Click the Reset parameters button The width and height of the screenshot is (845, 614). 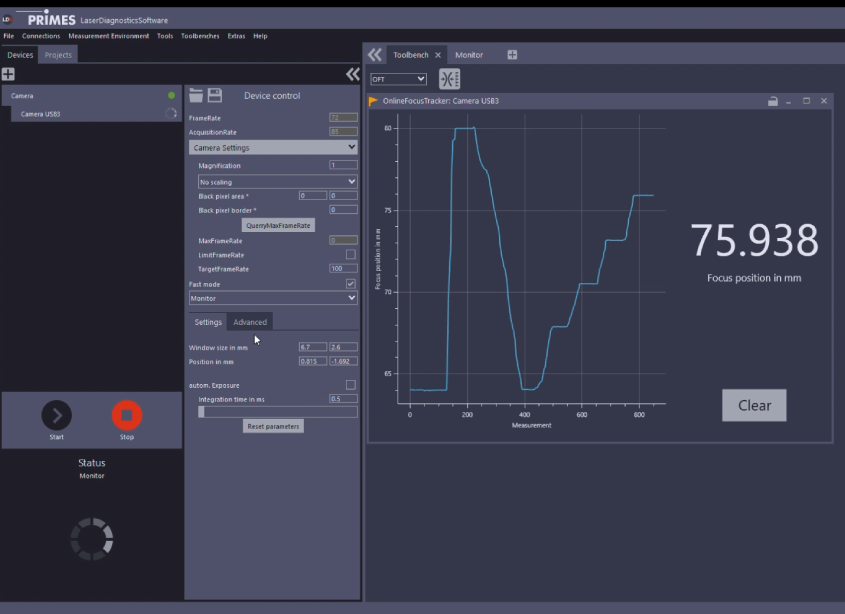tap(273, 426)
